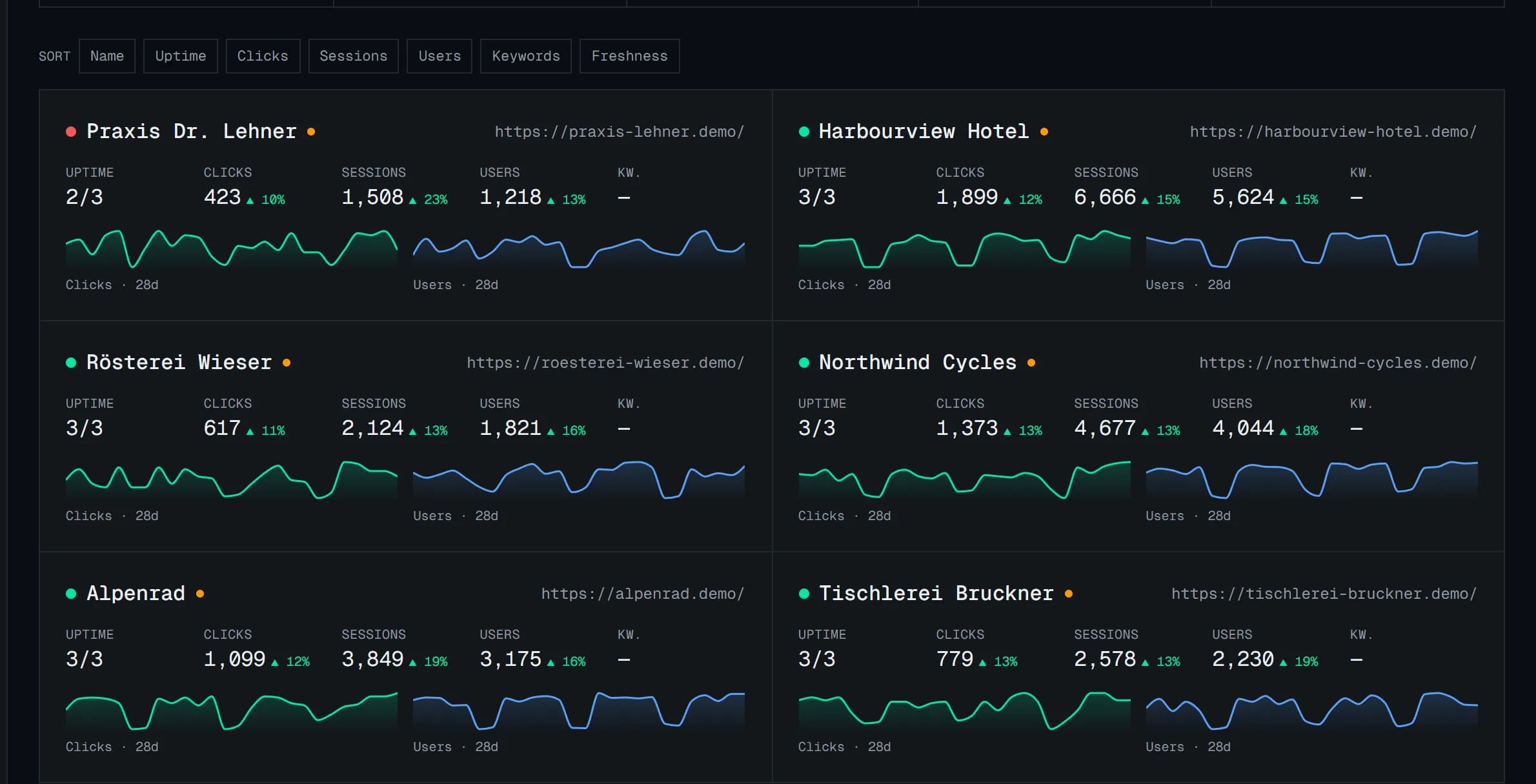
Task: Sort sites by Clicks
Action: coord(263,56)
